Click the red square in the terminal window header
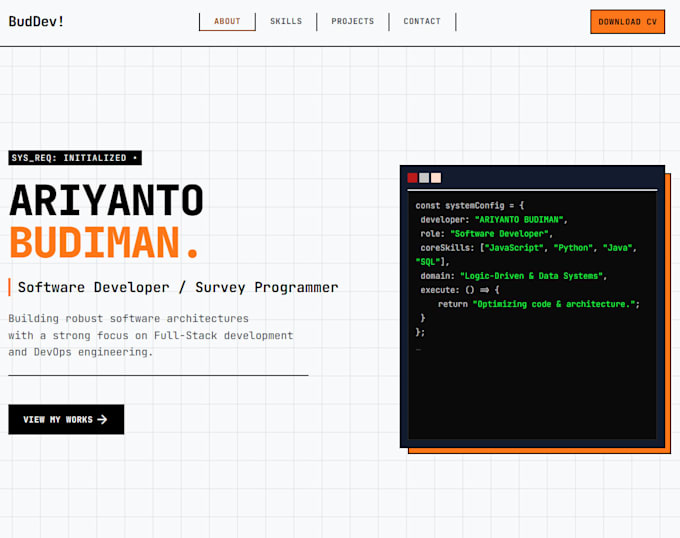Image resolution: width=680 pixels, height=538 pixels. pos(412,178)
